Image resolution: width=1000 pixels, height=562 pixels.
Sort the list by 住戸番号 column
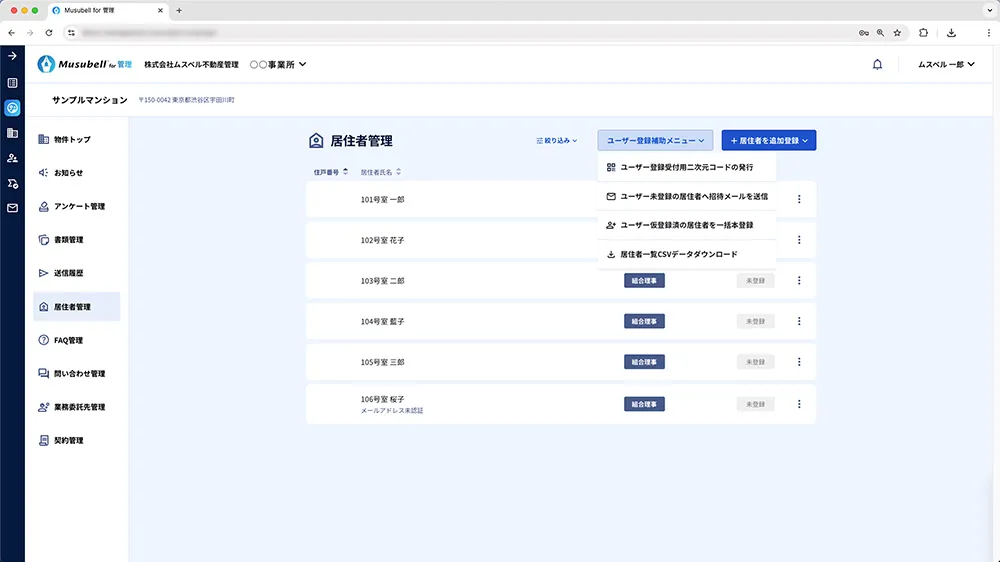point(331,172)
